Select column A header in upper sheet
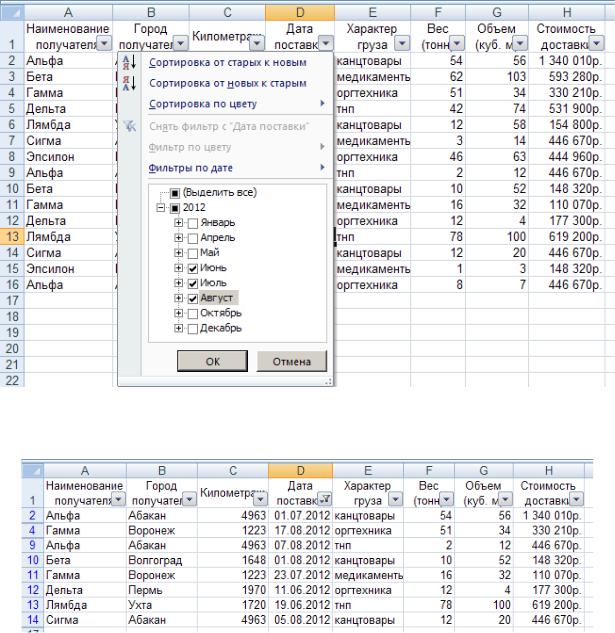This screenshot has height=633, width=615. pyautogui.click(x=69, y=13)
